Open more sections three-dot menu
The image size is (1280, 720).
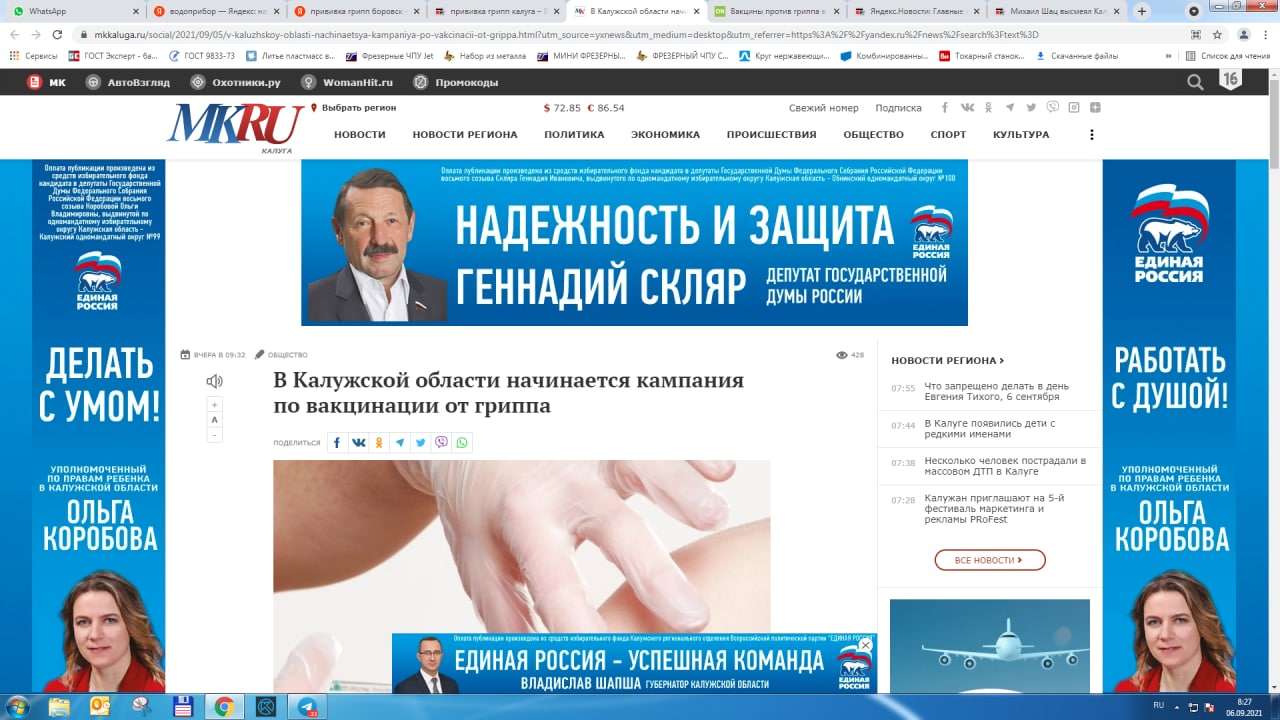[1092, 134]
